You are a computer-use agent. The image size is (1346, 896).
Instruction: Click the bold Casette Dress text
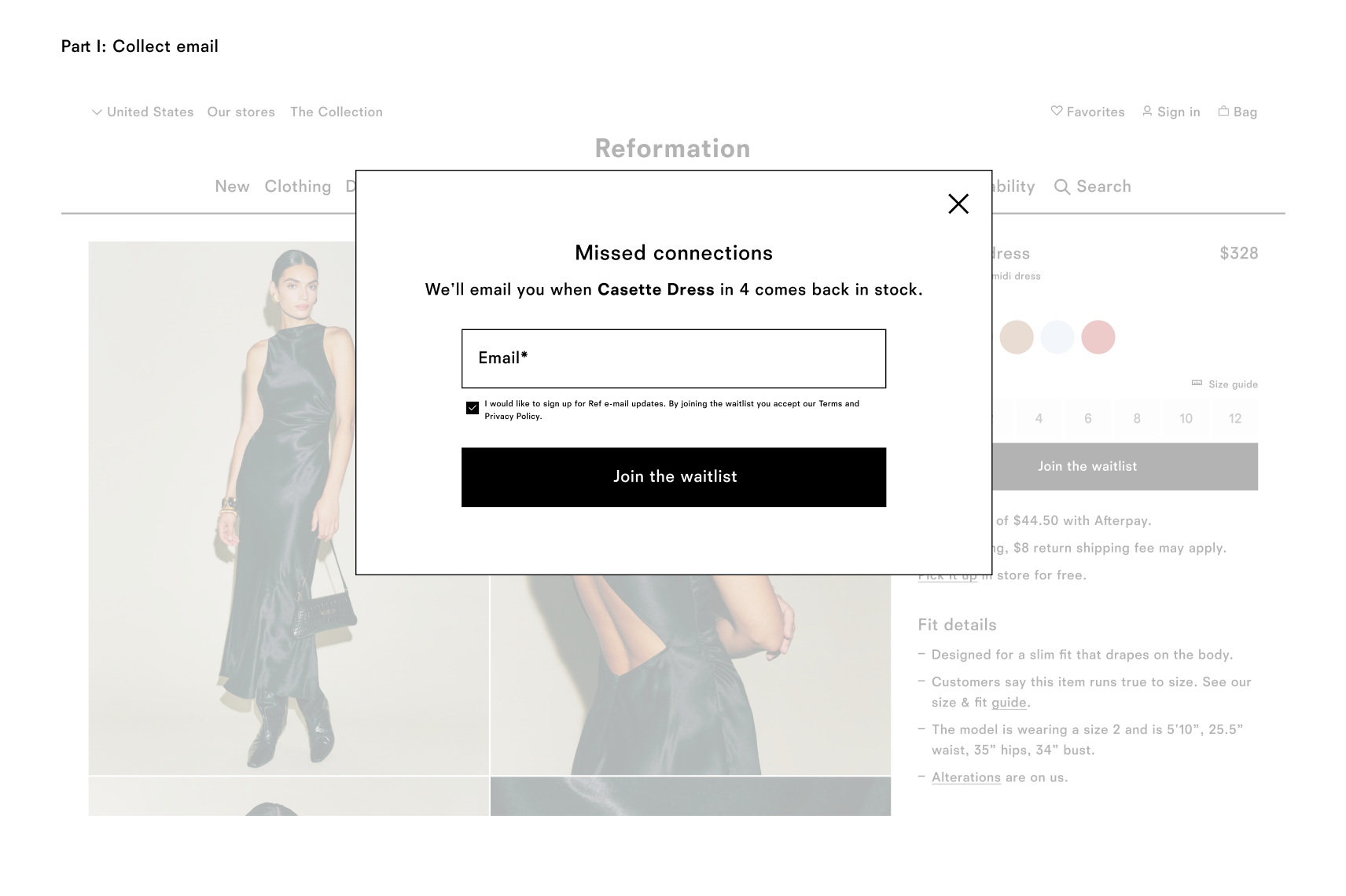click(x=656, y=289)
